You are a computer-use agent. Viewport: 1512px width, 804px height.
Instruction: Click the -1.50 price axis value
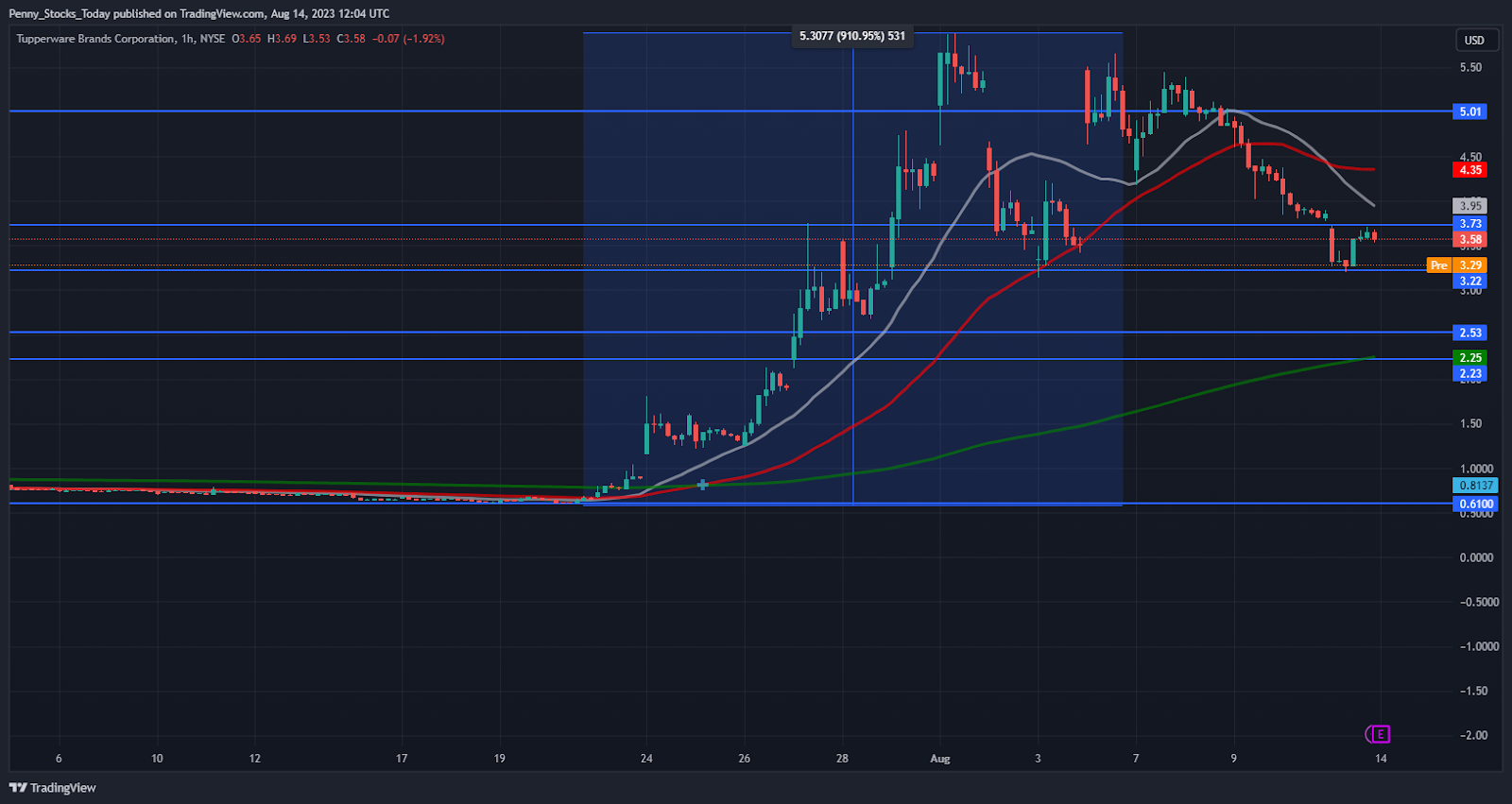pos(1473,691)
